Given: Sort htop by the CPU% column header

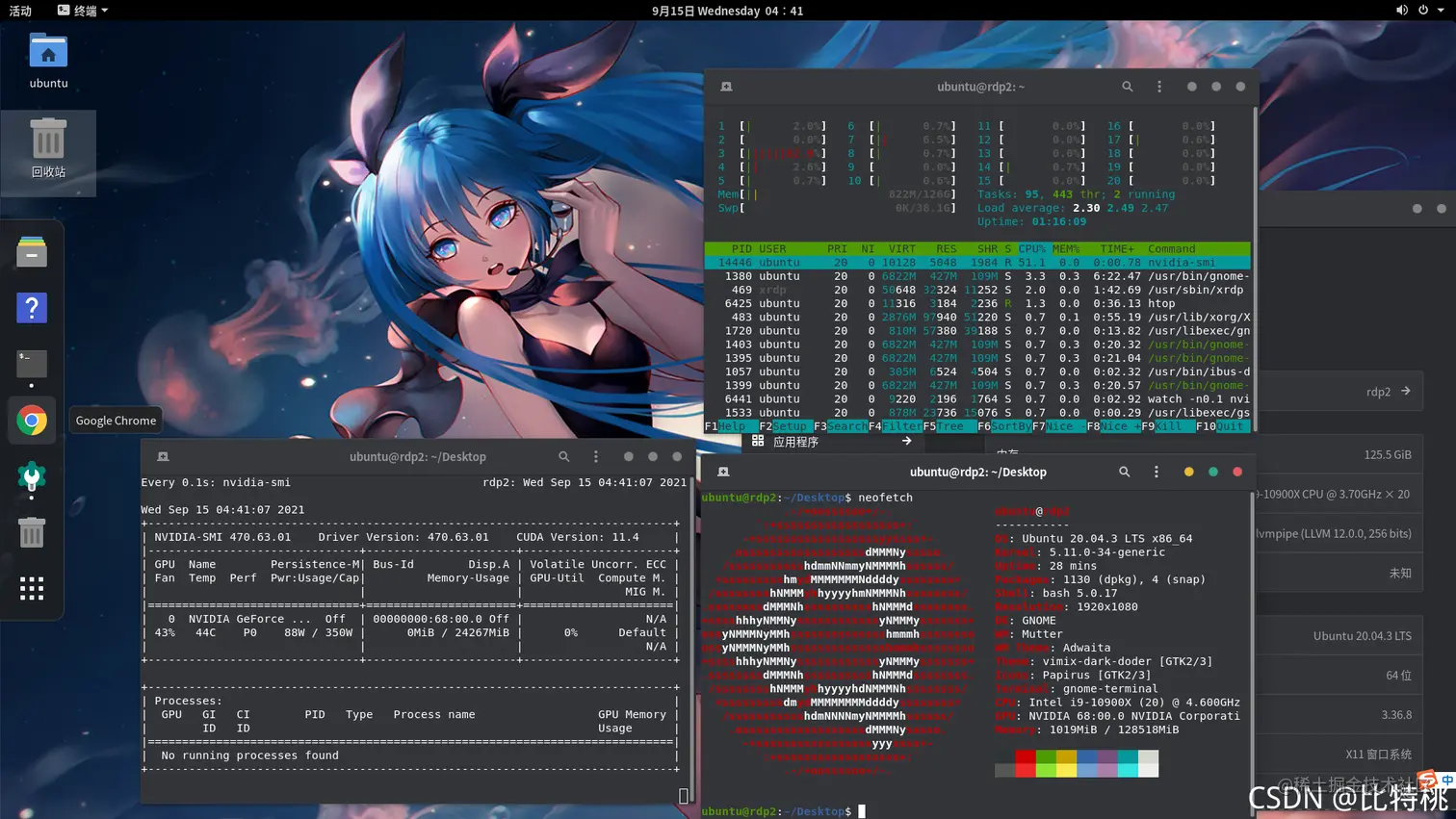Looking at the screenshot, I should click(1032, 248).
